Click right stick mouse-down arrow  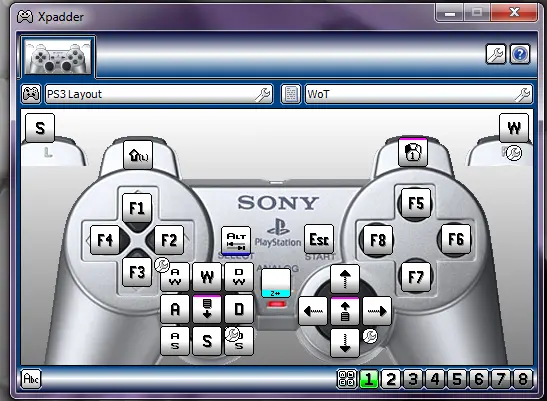point(345,343)
